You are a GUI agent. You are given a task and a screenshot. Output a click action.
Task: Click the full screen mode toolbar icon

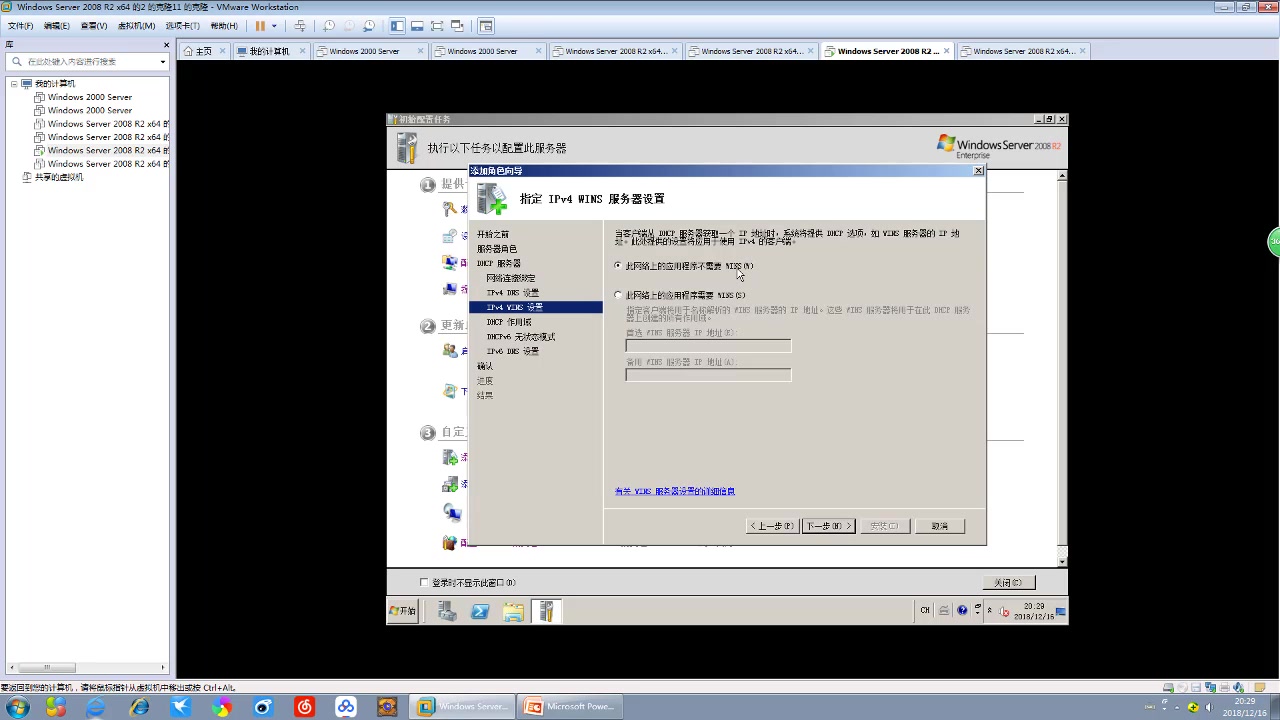(437, 25)
